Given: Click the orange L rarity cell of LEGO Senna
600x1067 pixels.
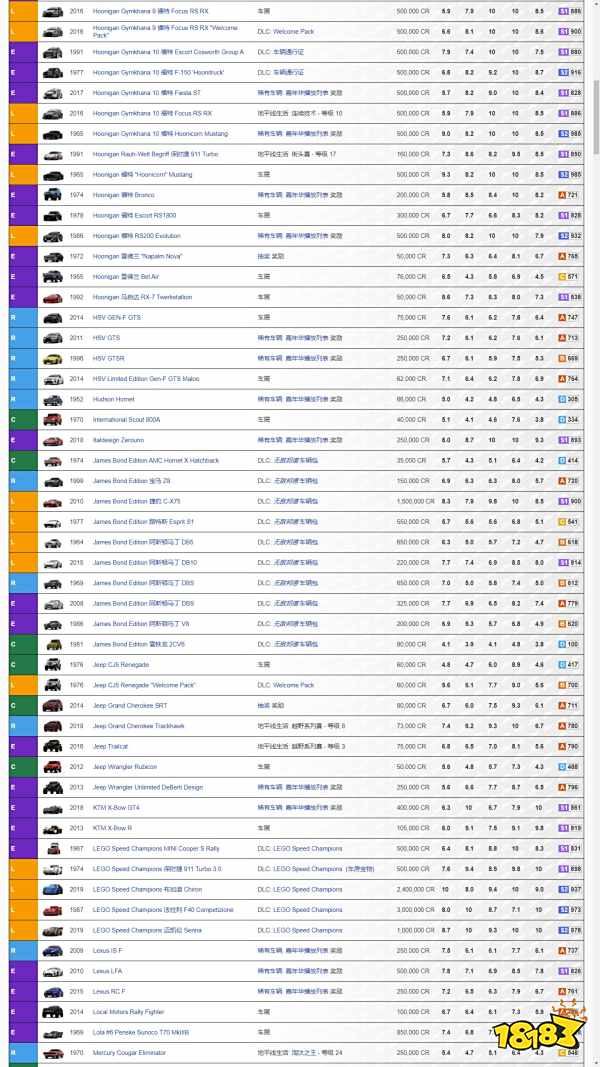Looking at the screenshot, I should 23,930.
